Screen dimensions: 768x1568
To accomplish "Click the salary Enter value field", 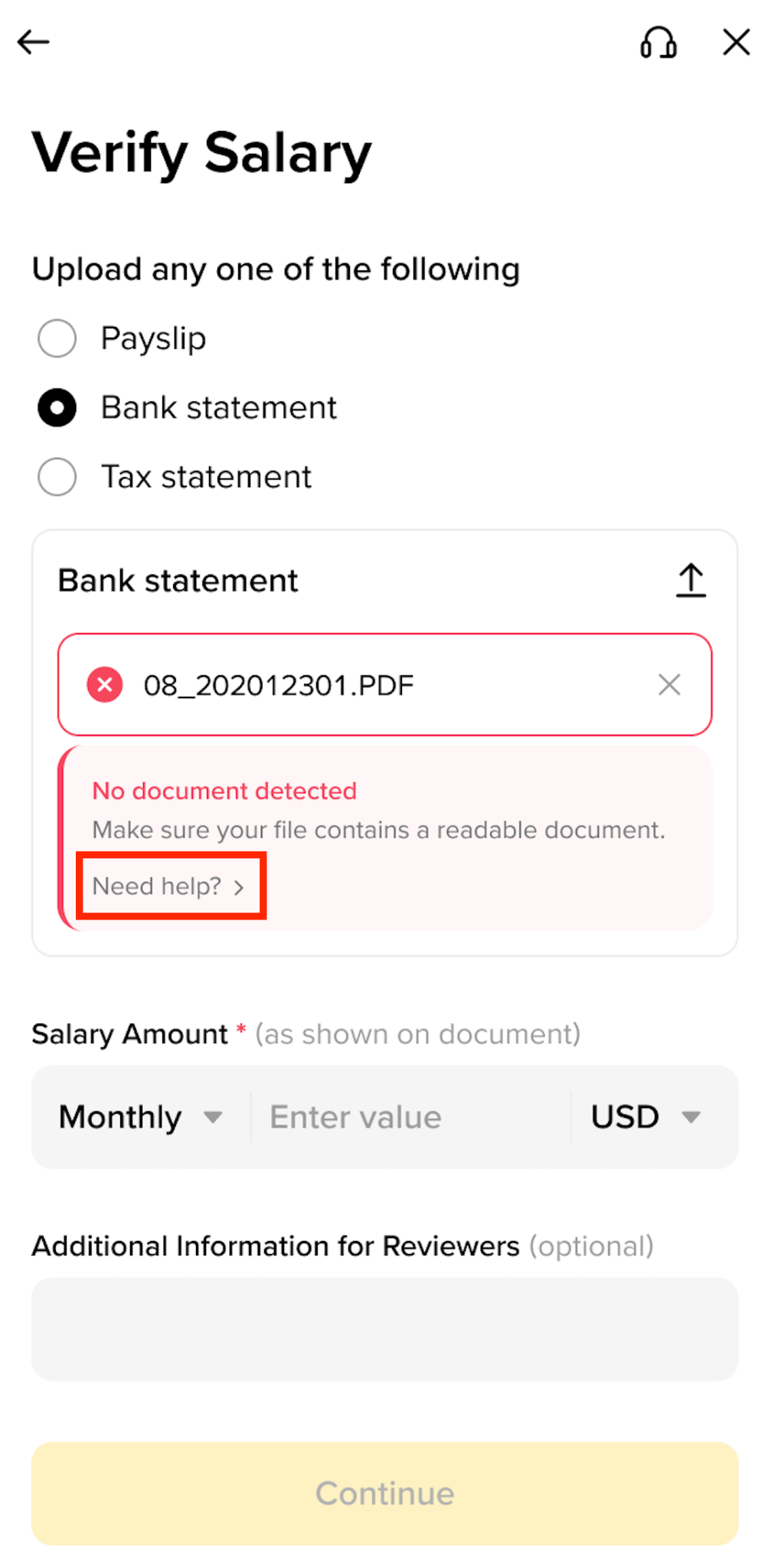I will [x=410, y=1117].
